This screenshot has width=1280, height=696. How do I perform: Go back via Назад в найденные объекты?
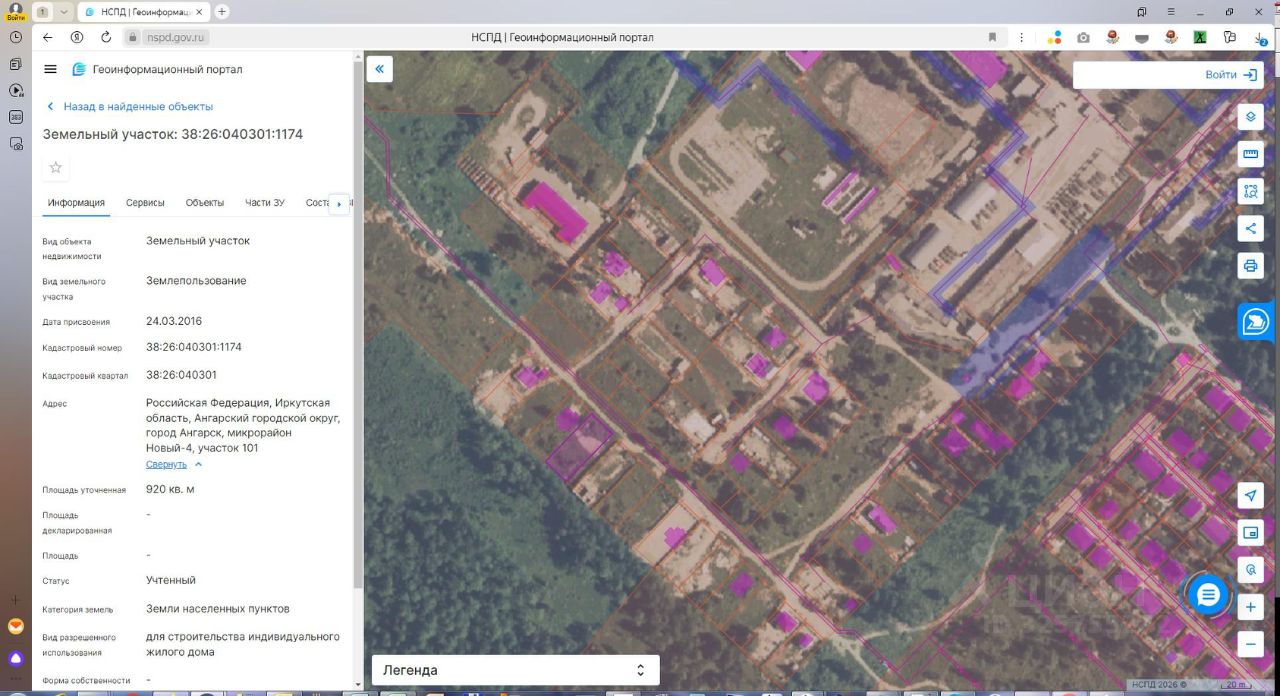pos(129,106)
